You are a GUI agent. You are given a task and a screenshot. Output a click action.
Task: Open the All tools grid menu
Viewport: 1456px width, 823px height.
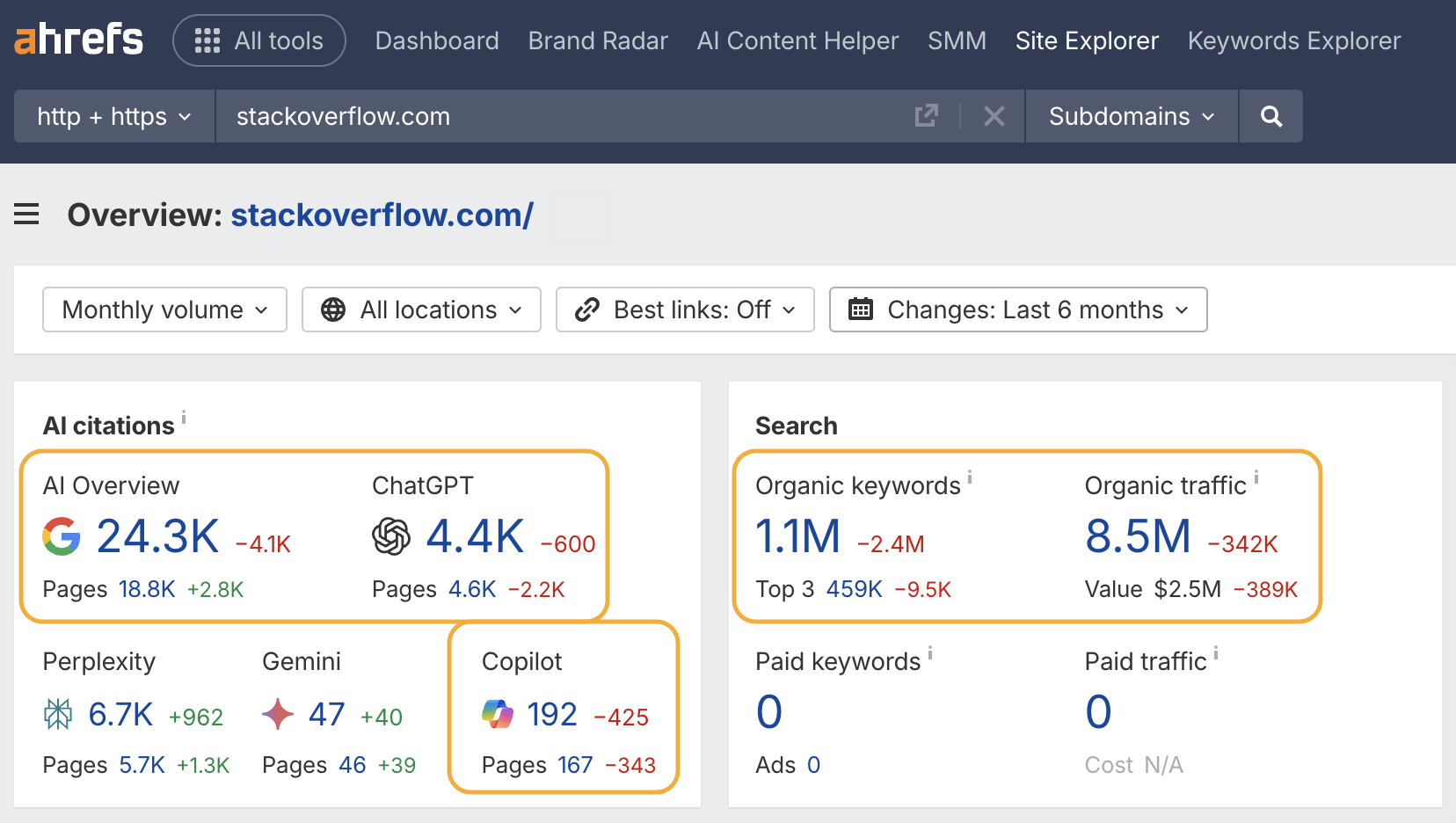[258, 40]
